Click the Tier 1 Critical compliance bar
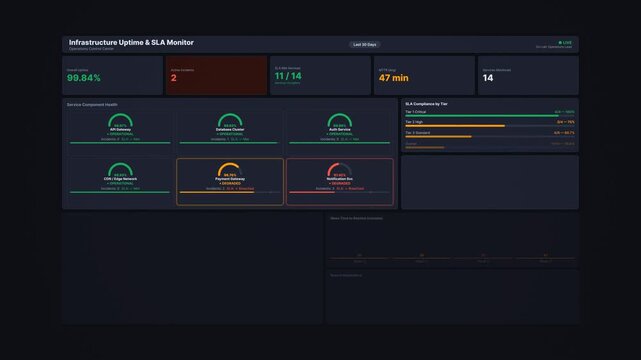The image size is (641, 360). pyautogui.click(x=490, y=116)
